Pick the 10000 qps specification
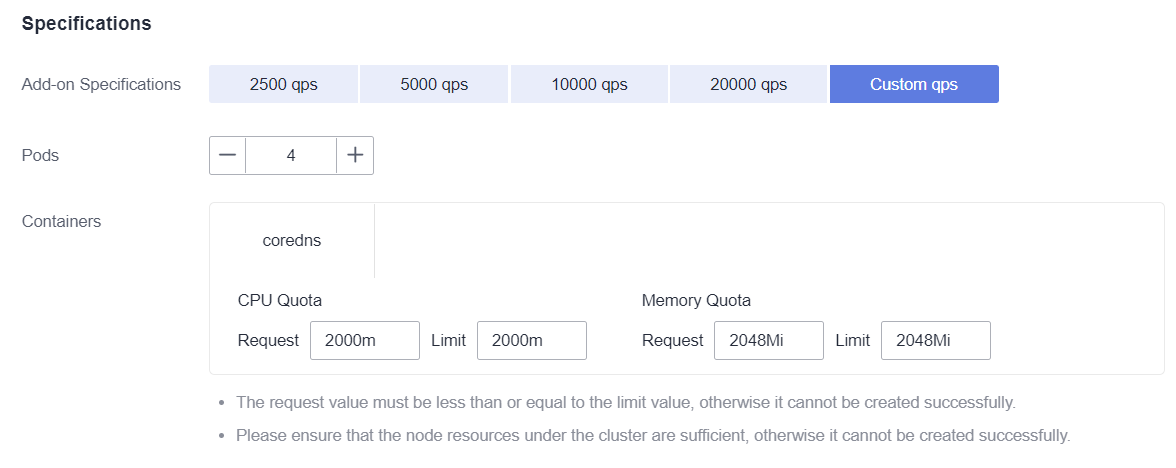Screen dimensions: 1176x468 click(x=590, y=84)
